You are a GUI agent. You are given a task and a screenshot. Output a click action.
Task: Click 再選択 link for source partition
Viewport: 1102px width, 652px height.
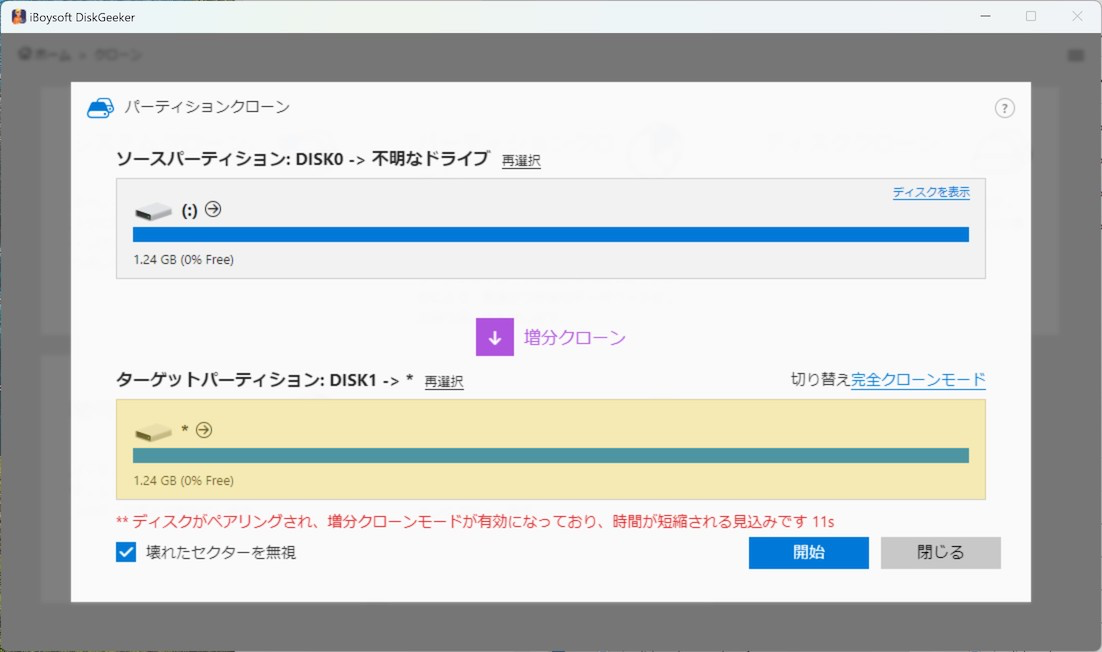[521, 161]
